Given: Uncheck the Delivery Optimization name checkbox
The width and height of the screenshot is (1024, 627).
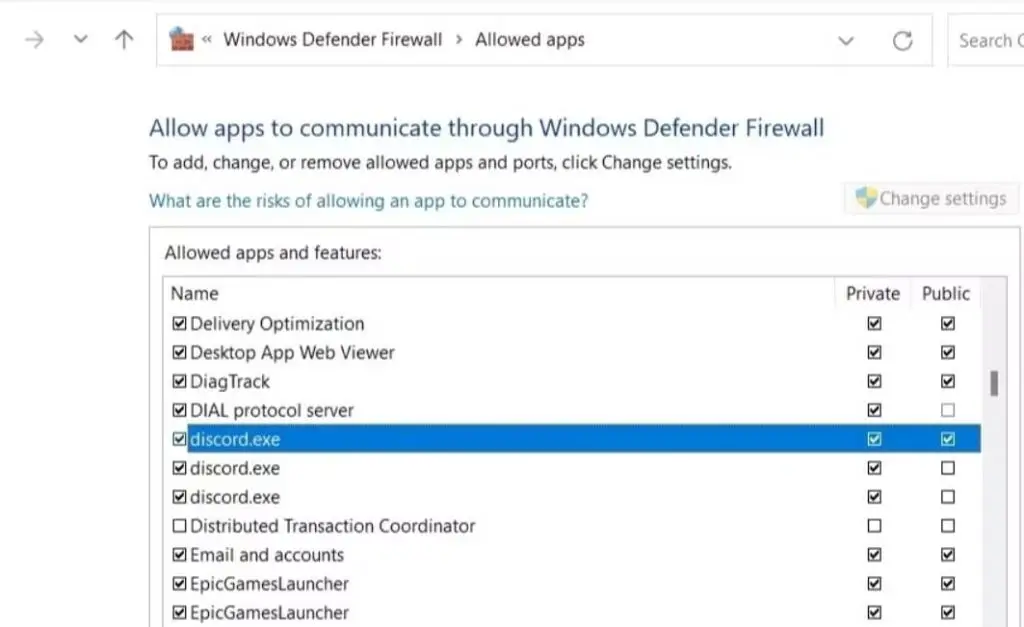Looking at the screenshot, I should click(179, 324).
